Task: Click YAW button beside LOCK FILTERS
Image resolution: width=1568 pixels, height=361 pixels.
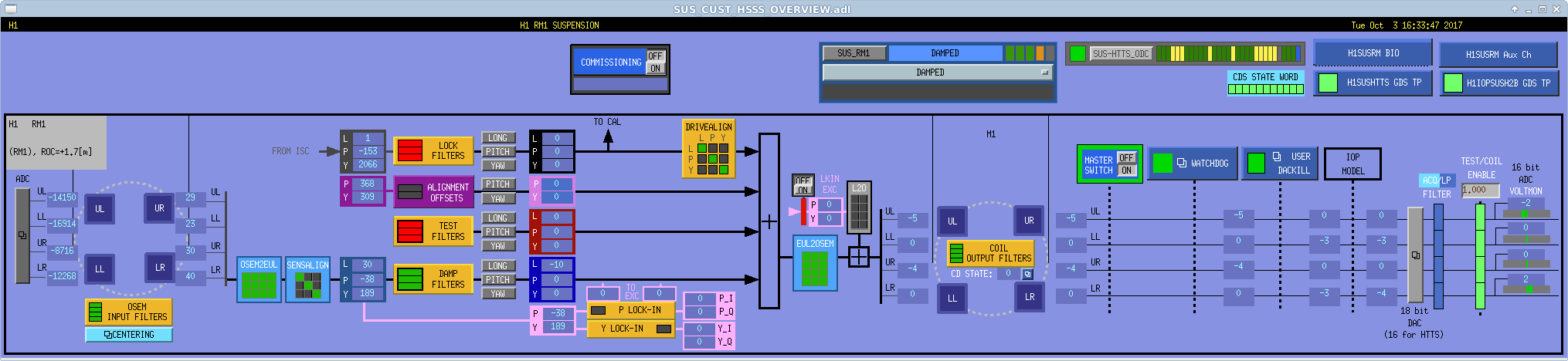Action: [x=498, y=166]
